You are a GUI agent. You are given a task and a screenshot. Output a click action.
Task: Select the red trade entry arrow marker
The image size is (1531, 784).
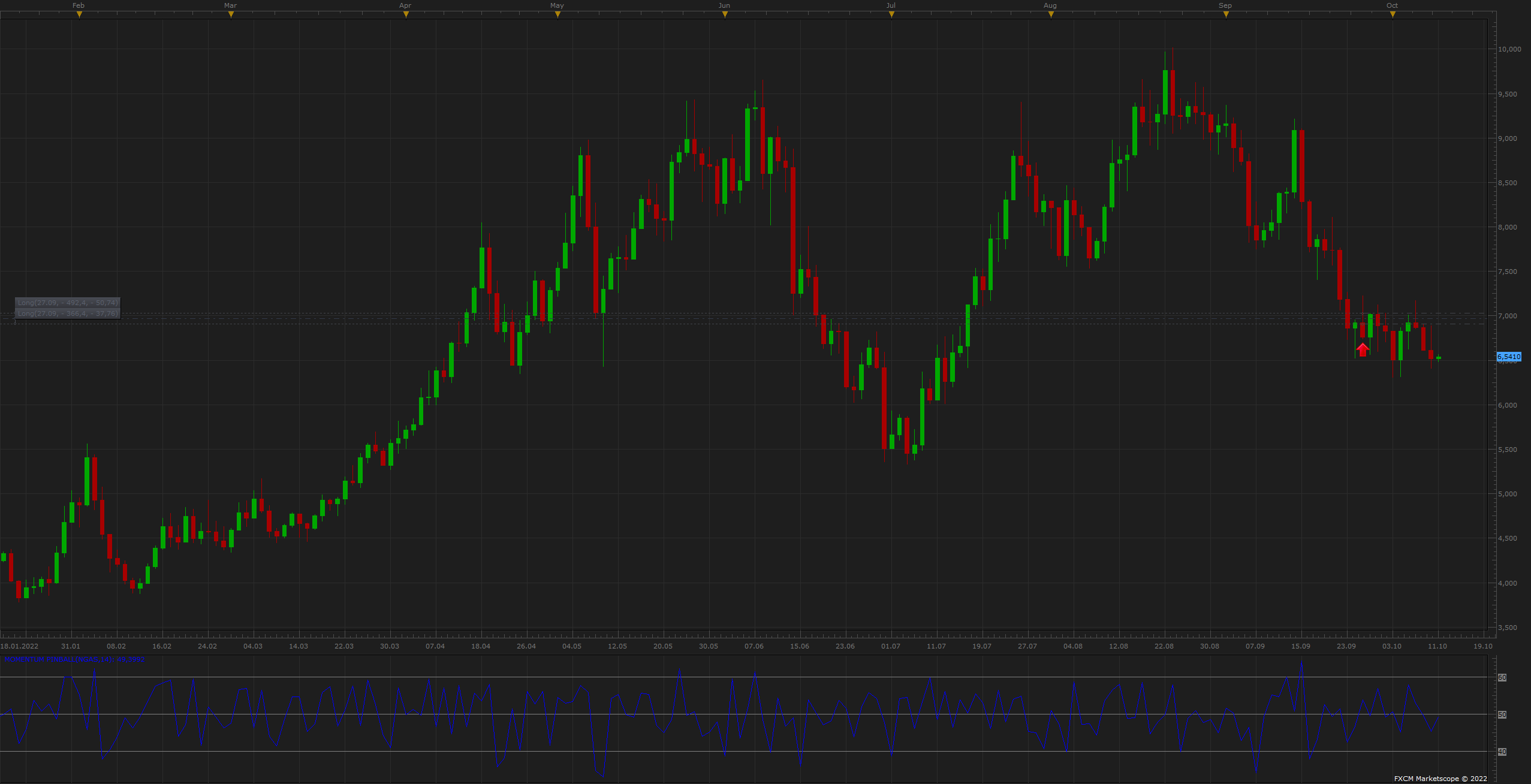click(x=1363, y=349)
